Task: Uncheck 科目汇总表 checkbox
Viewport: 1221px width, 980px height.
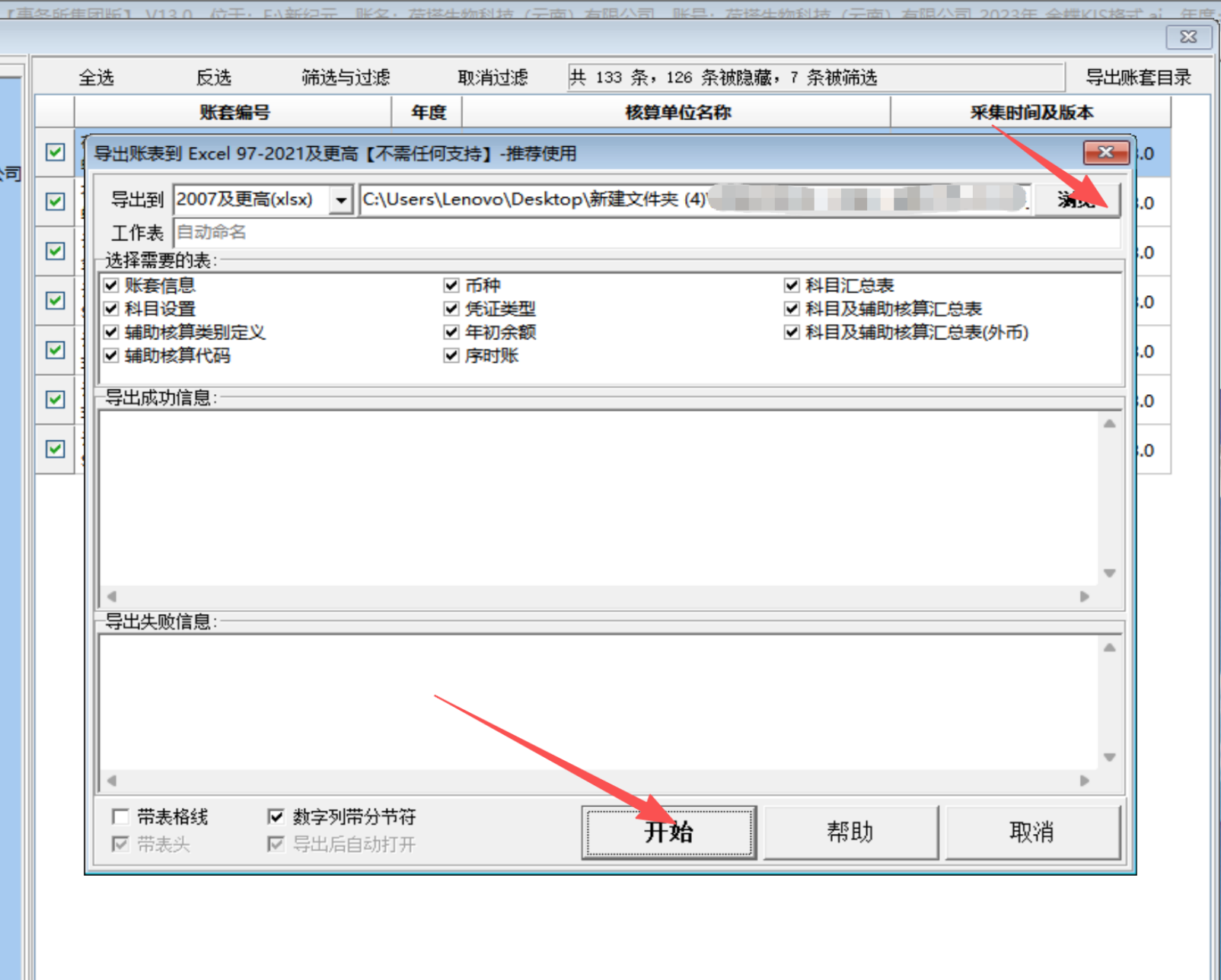Action: (792, 285)
